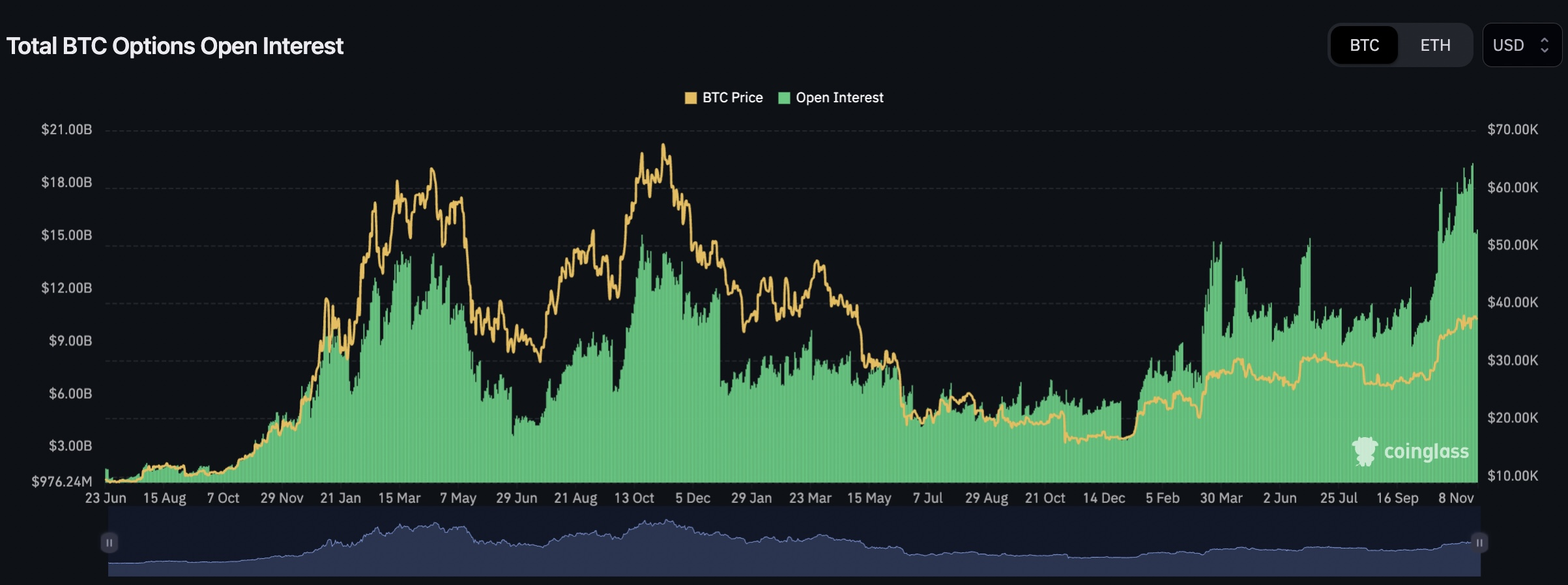1568x585 pixels.
Task: Toggle the Open Interest series label
Action: tap(839, 98)
